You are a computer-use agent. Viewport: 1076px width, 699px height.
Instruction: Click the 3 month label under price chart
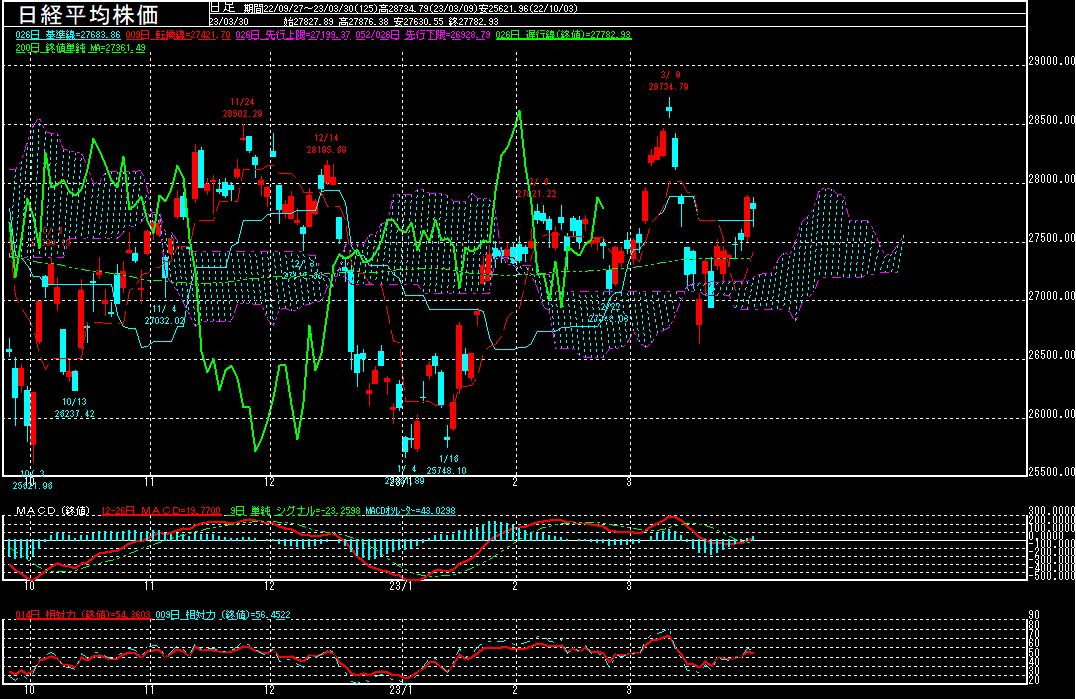(x=629, y=482)
